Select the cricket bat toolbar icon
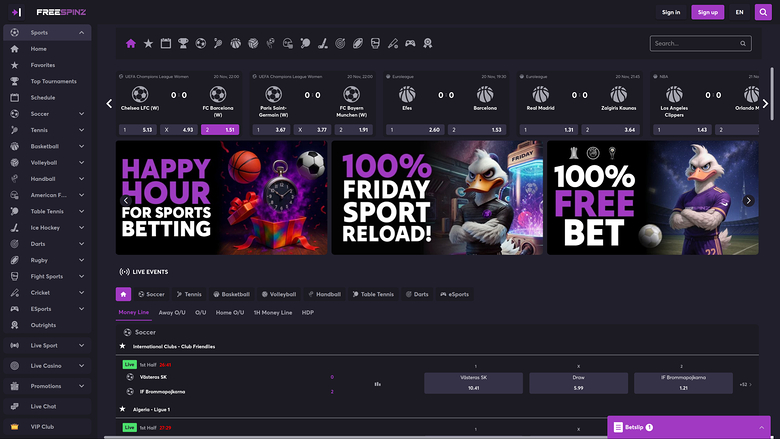 point(392,44)
